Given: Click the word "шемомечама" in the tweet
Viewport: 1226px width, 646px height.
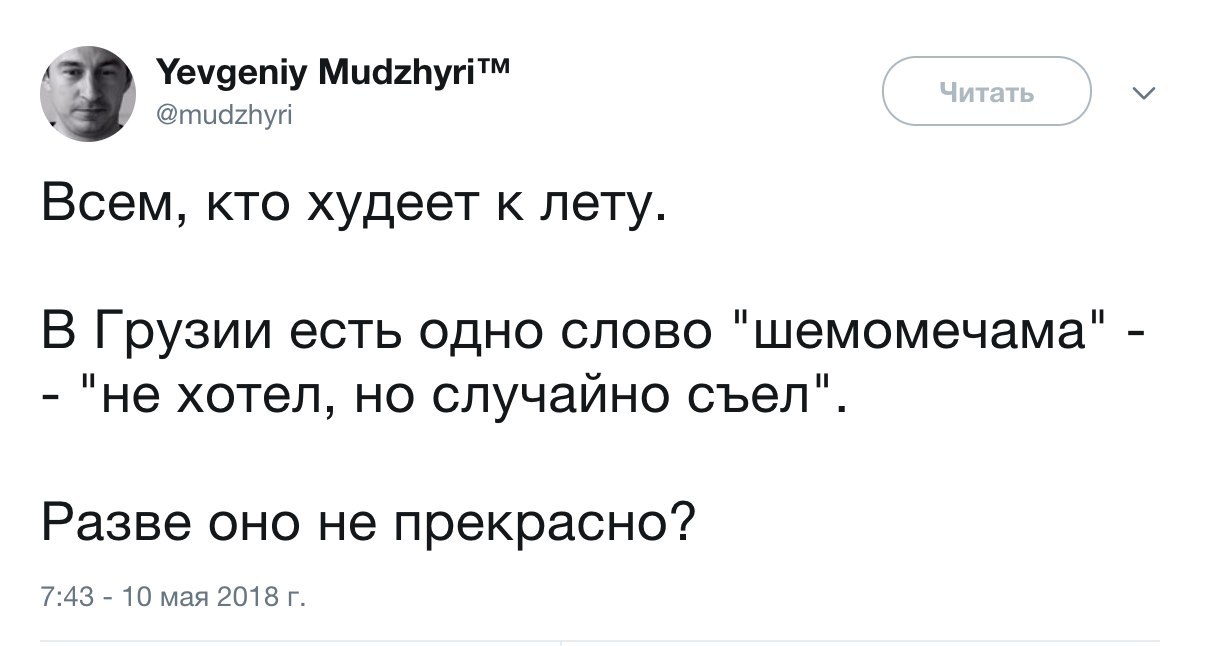Looking at the screenshot, I should click(x=916, y=328).
